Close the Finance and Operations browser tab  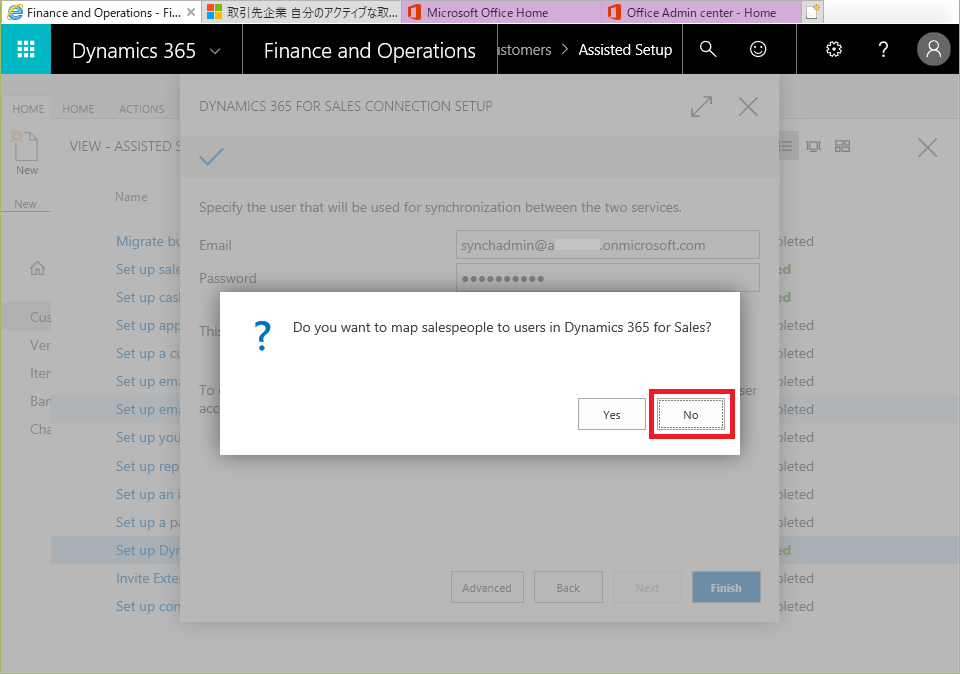(190, 12)
